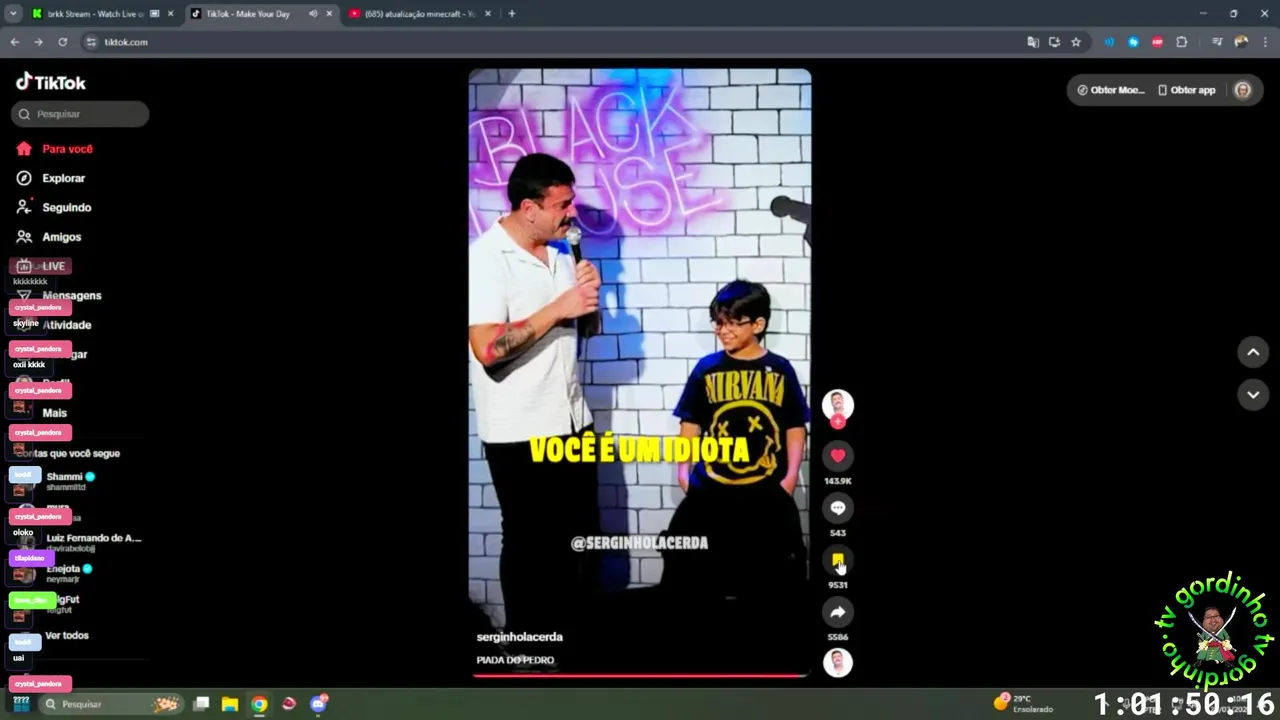This screenshot has height=720, width=1280.
Task: Open a new browser tab
Action: tap(512, 14)
